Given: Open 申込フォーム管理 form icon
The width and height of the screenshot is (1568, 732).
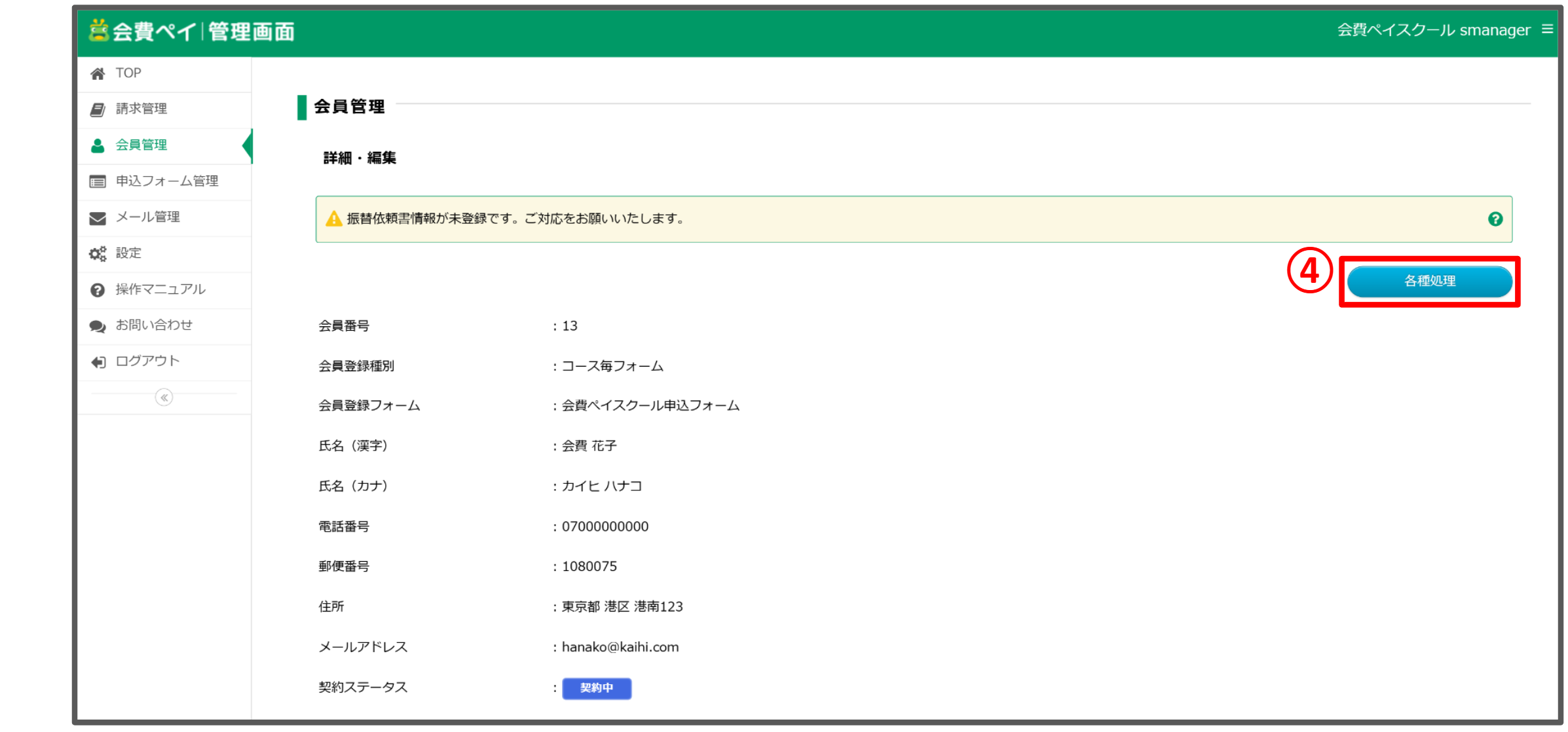Looking at the screenshot, I should point(98,181).
